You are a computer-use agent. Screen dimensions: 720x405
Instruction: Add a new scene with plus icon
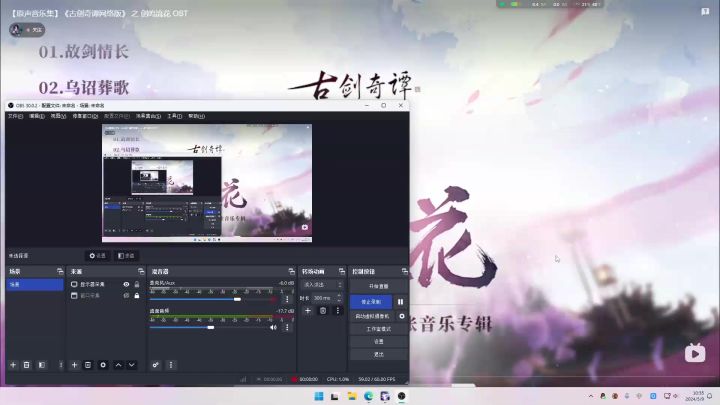(x=13, y=365)
